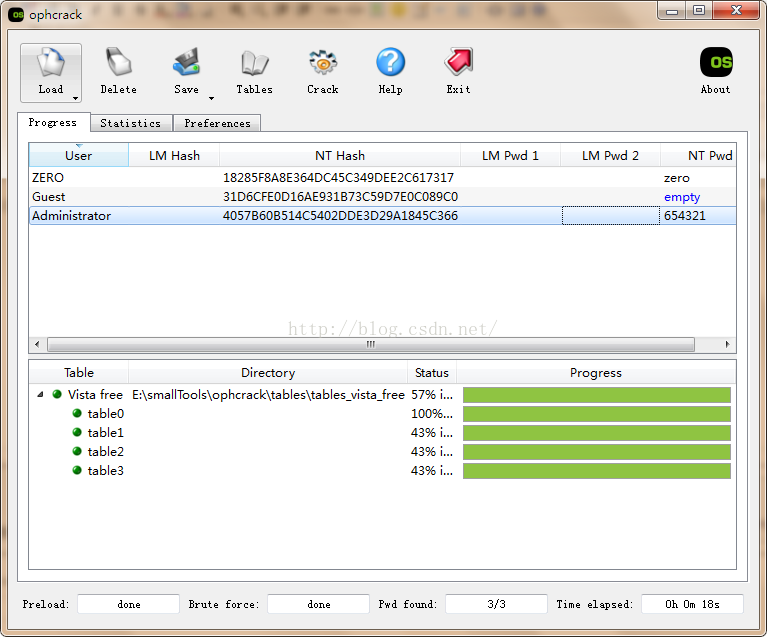The image size is (767, 637).
Task: Open the Tables book icon
Action: pos(254,63)
